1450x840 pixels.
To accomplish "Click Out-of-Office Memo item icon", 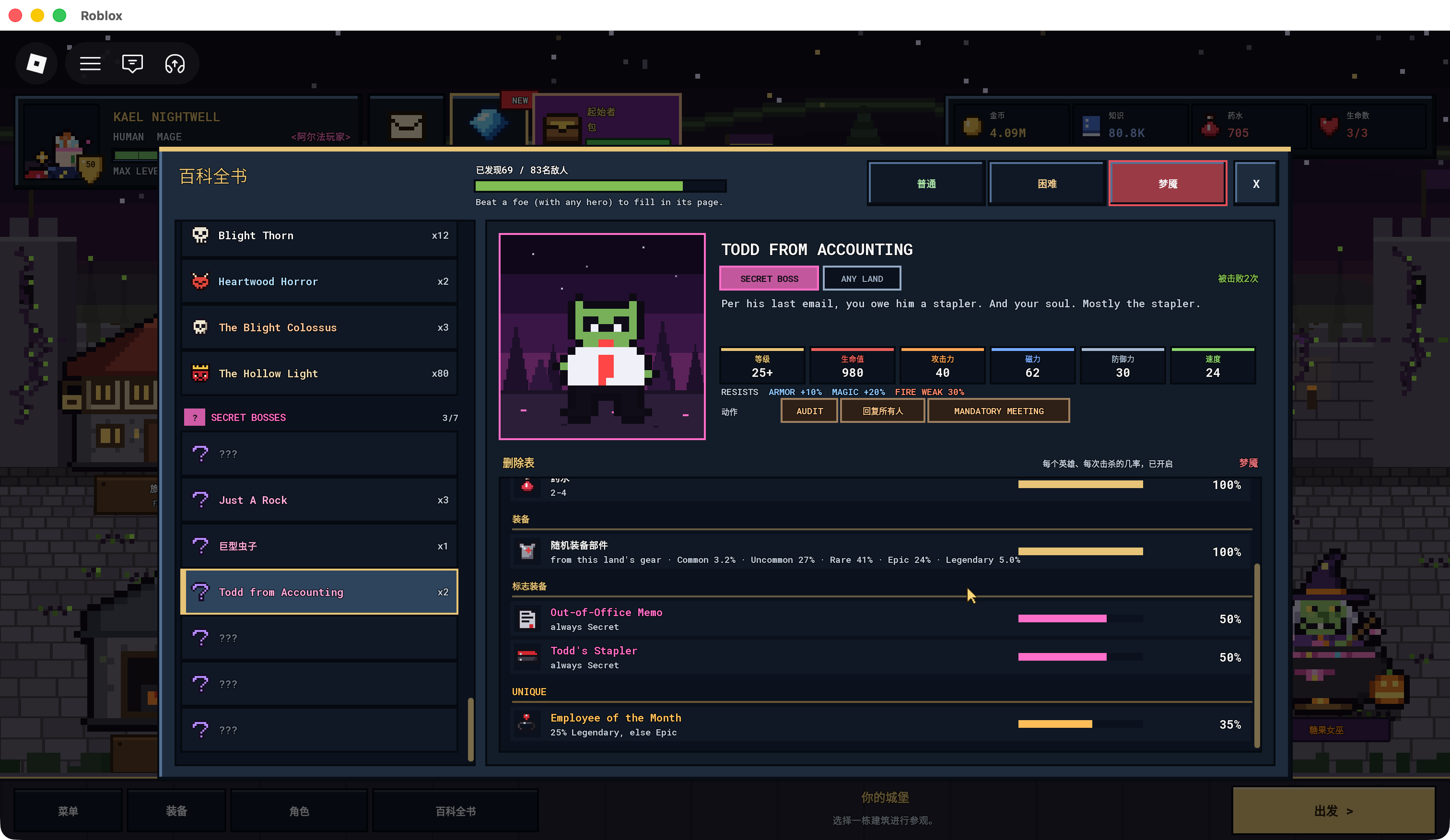I will point(527,619).
